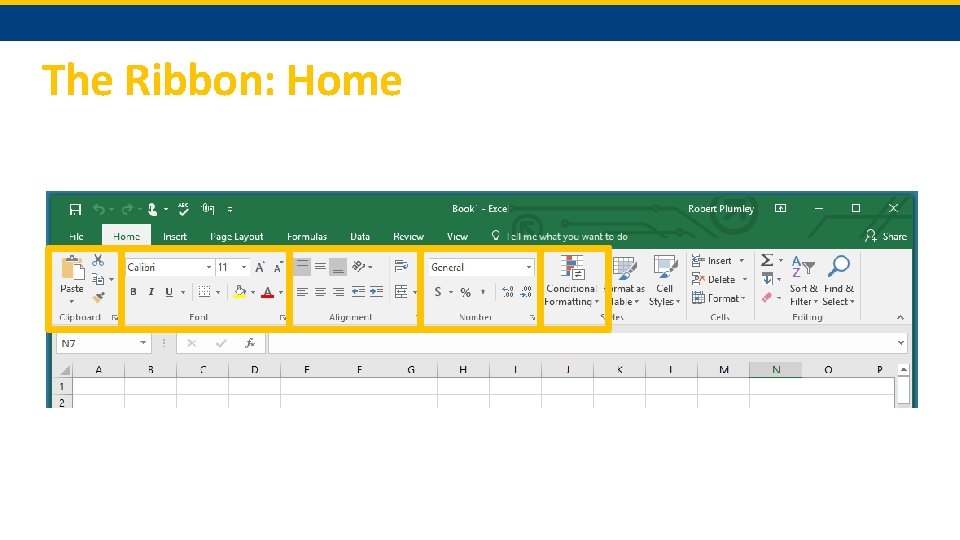
Task: Click the Undo arrow
Action: [99, 209]
